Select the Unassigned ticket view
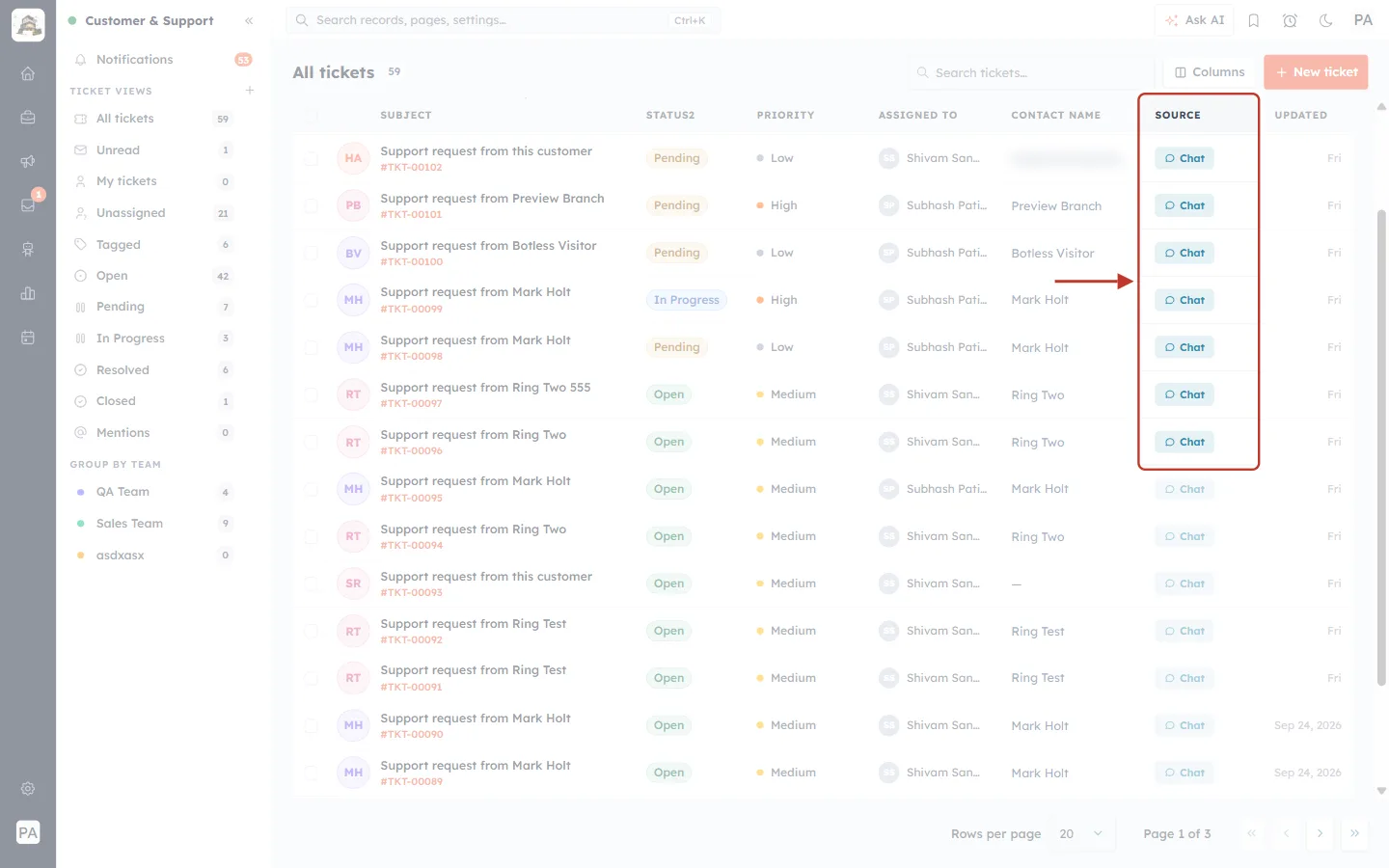 [x=152, y=213]
